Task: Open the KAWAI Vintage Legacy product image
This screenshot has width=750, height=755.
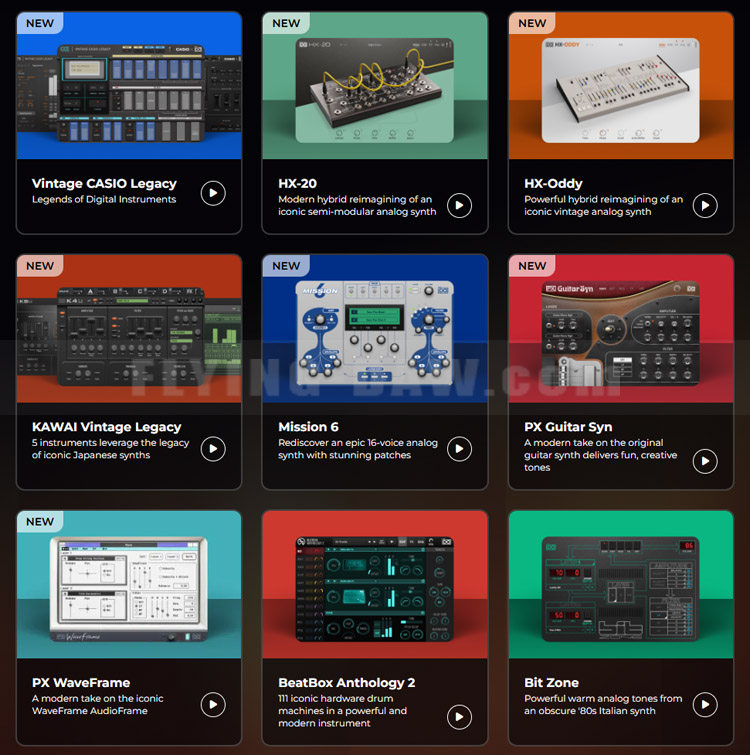Action: click(129, 329)
